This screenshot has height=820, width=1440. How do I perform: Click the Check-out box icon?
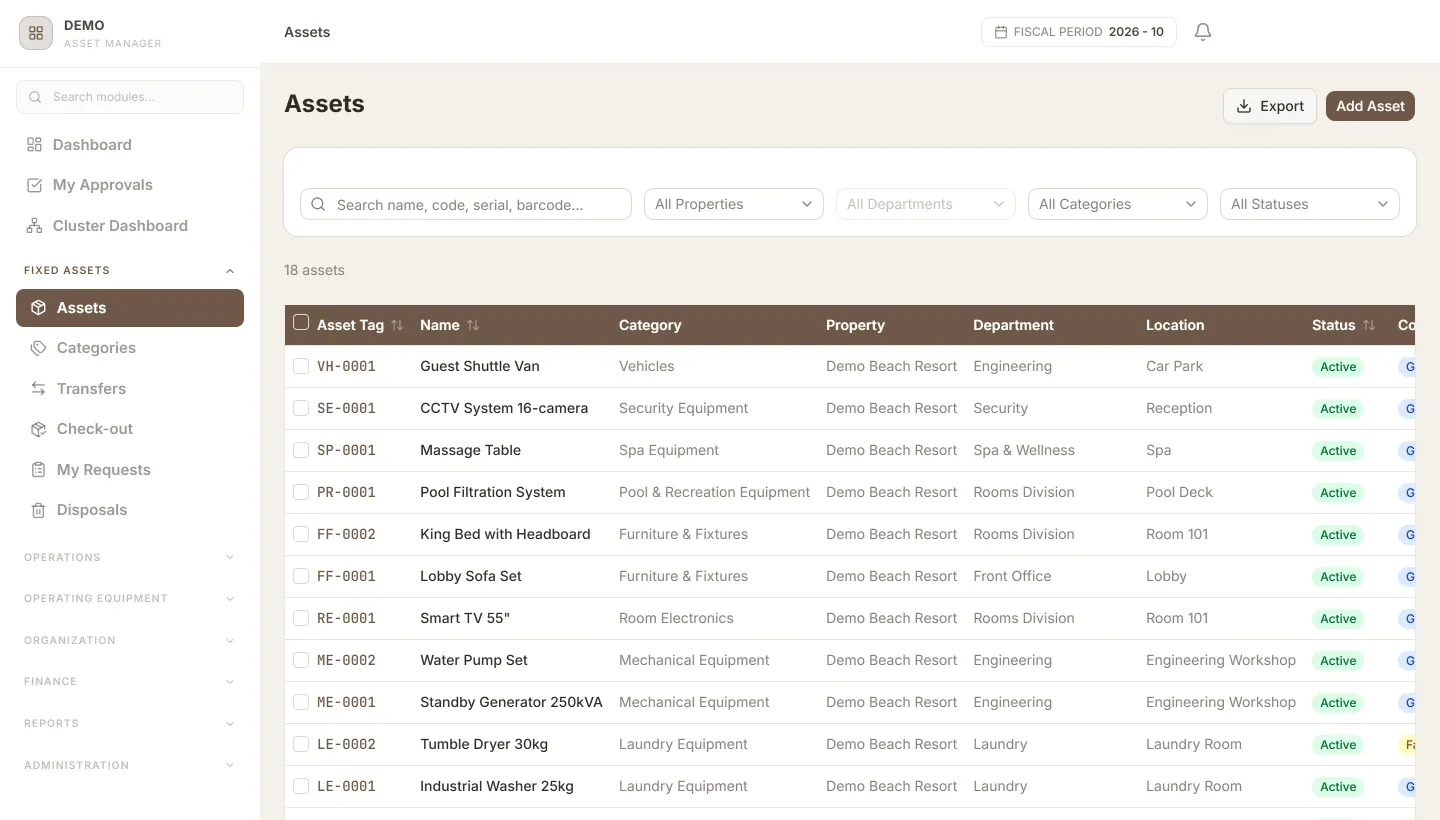(x=39, y=429)
